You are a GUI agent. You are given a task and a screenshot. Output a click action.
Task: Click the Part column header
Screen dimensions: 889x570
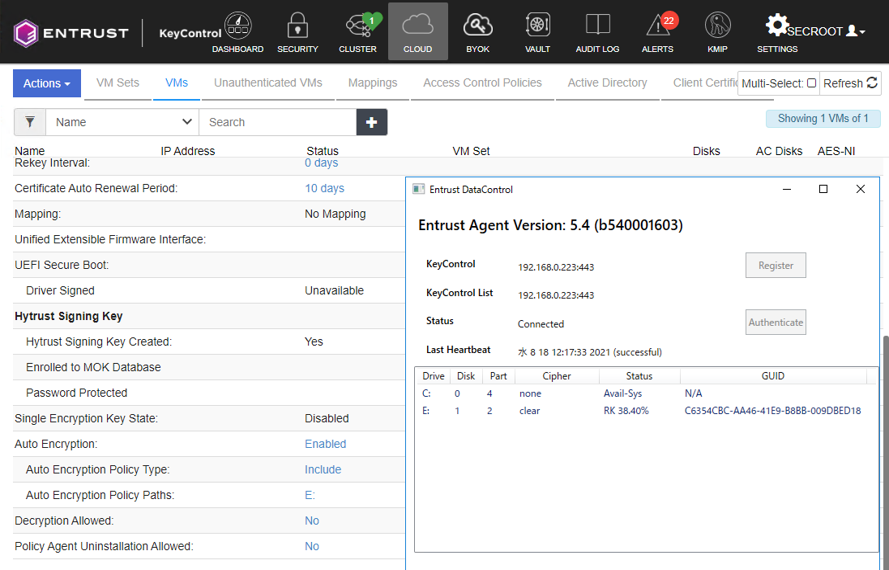click(x=498, y=376)
